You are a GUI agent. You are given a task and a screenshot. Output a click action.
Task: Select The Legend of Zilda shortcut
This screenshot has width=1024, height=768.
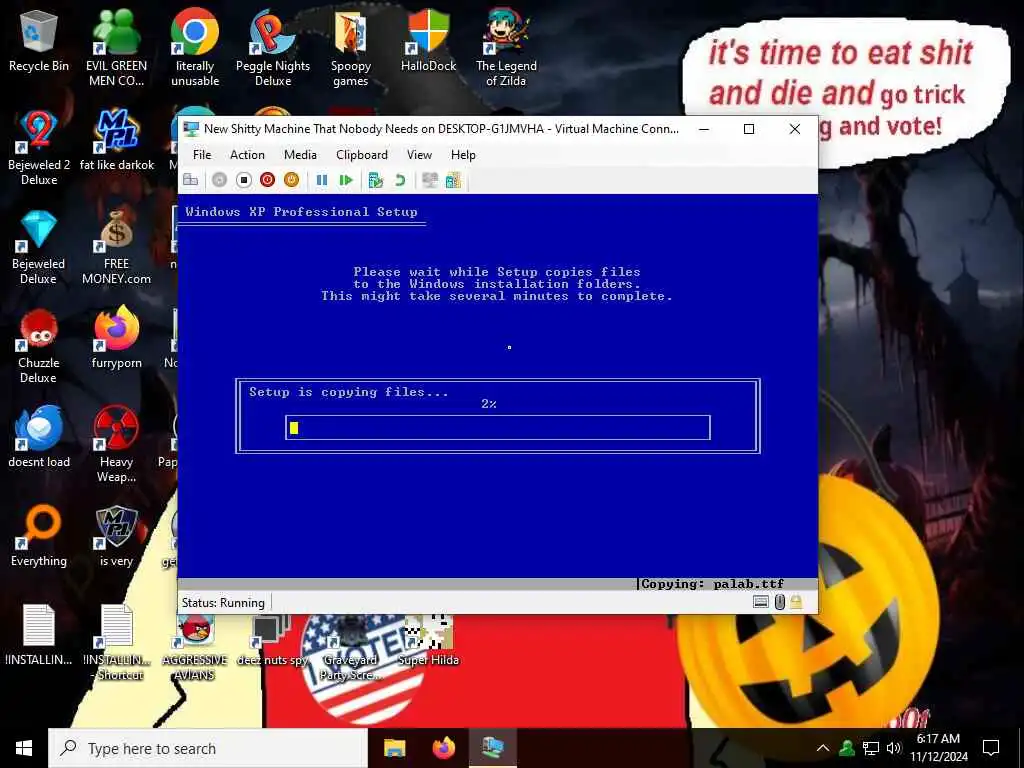[506, 48]
